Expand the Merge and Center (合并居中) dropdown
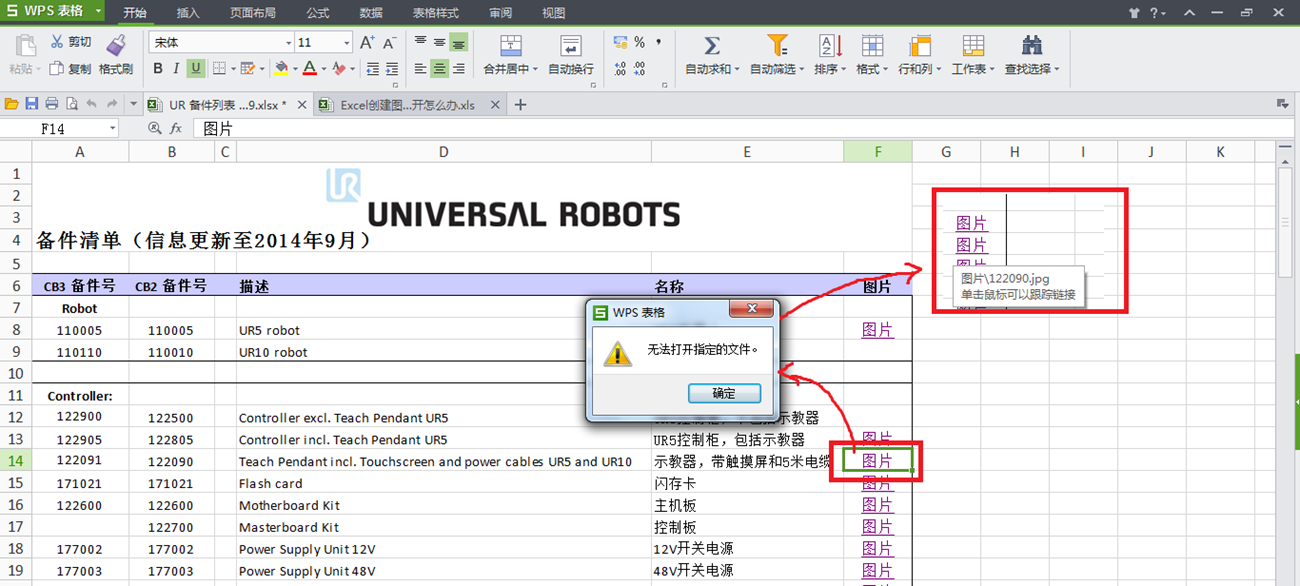The width and height of the screenshot is (1300, 586). pyautogui.click(x=535, y=70)
